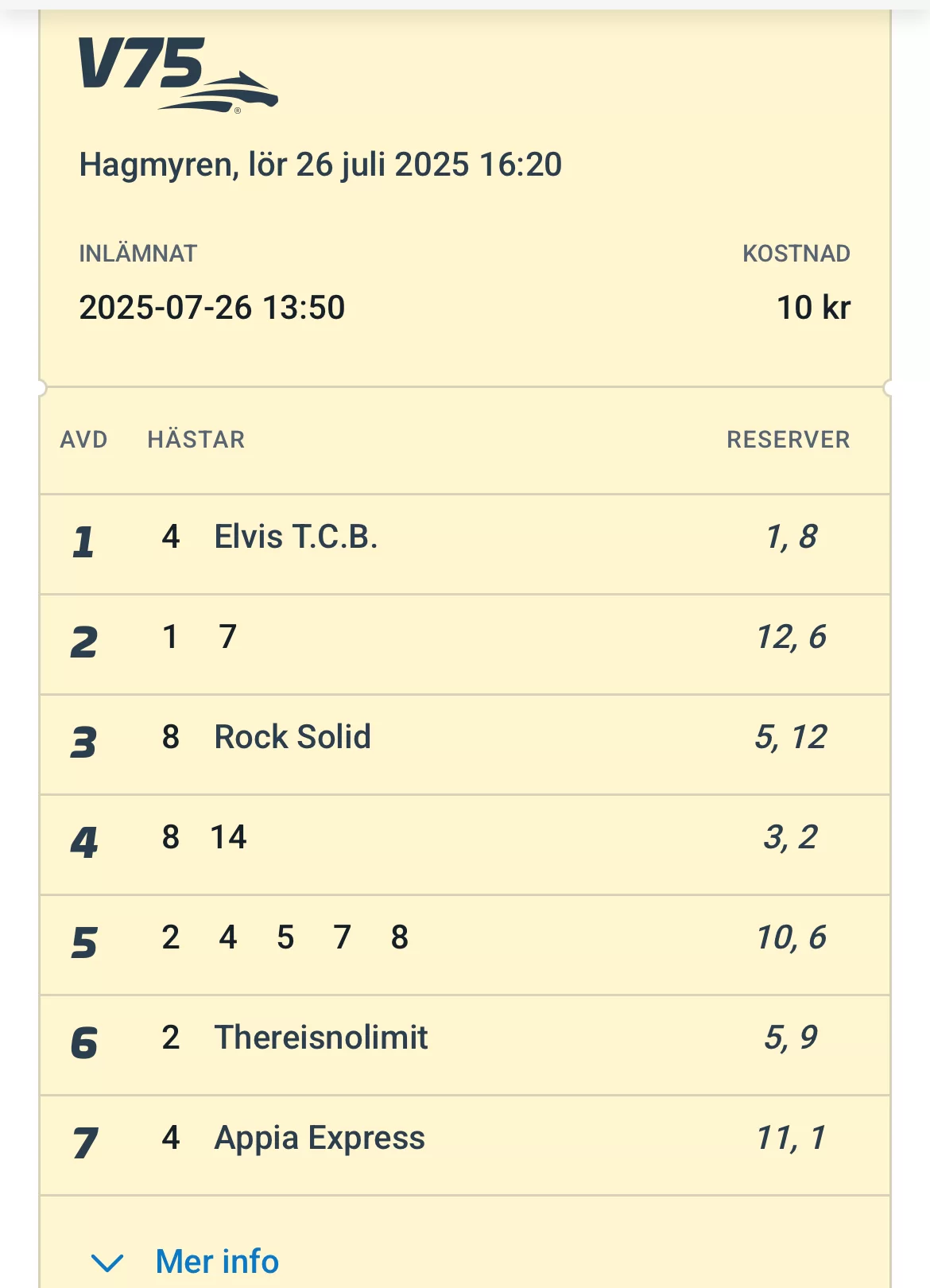Image resolution: width=930 pixels, height=1288 pixels.
Task: Click horse number 14 in race 4
Action: [229, 838]
